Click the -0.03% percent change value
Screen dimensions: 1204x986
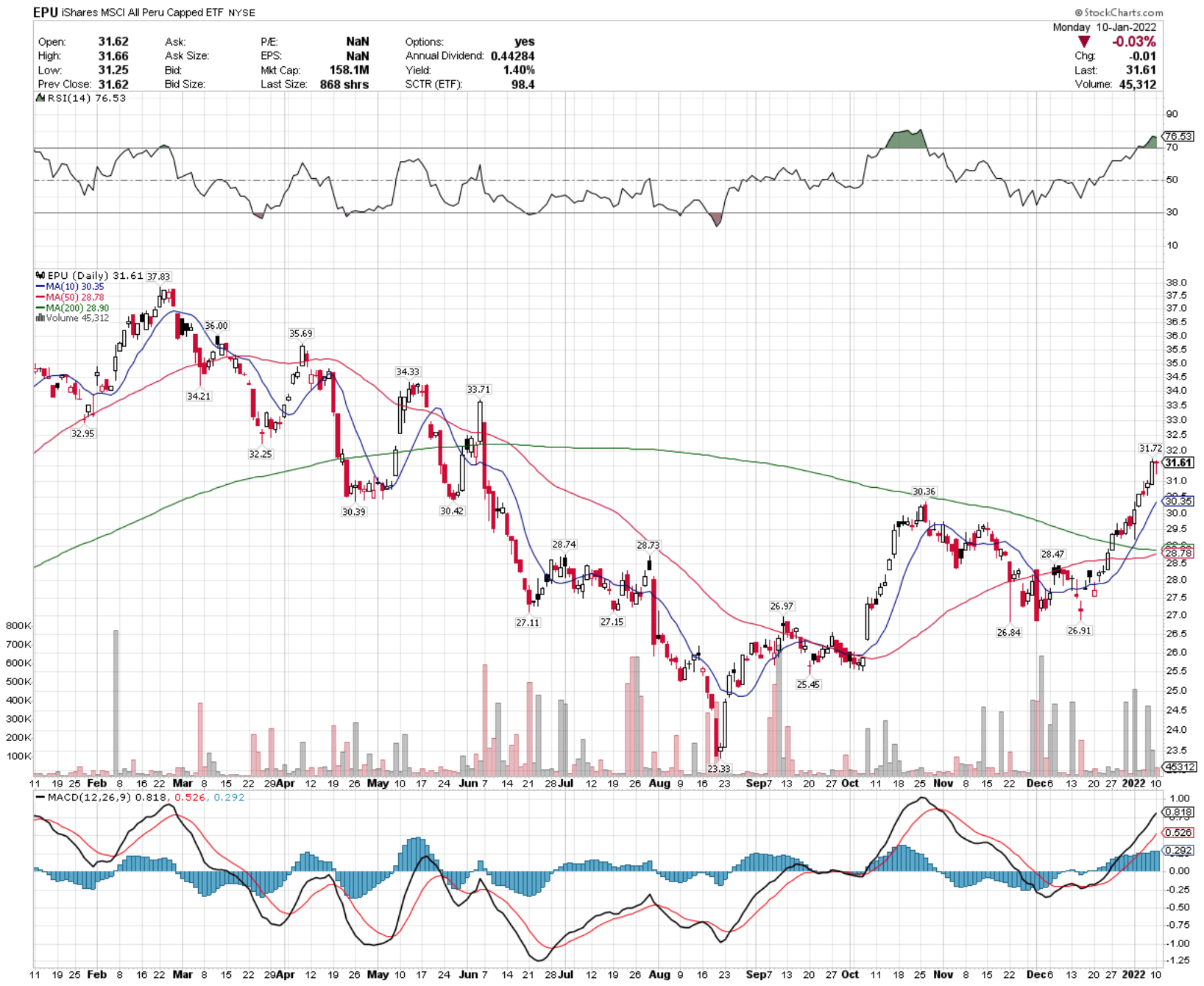pyautogui.click(x=1133, y=42)
